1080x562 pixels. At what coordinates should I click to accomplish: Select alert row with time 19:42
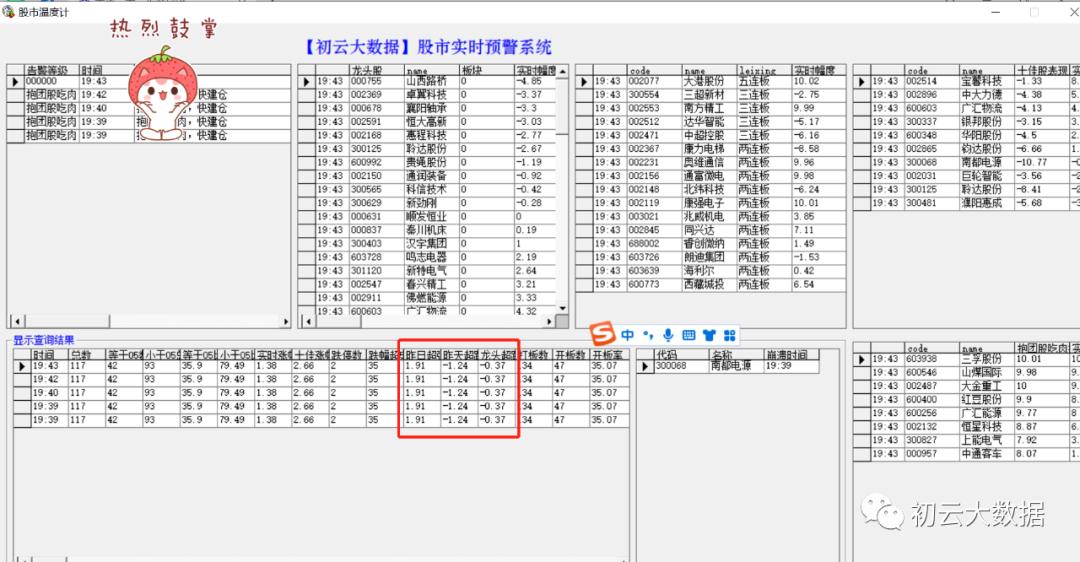(x=149, y=95)
